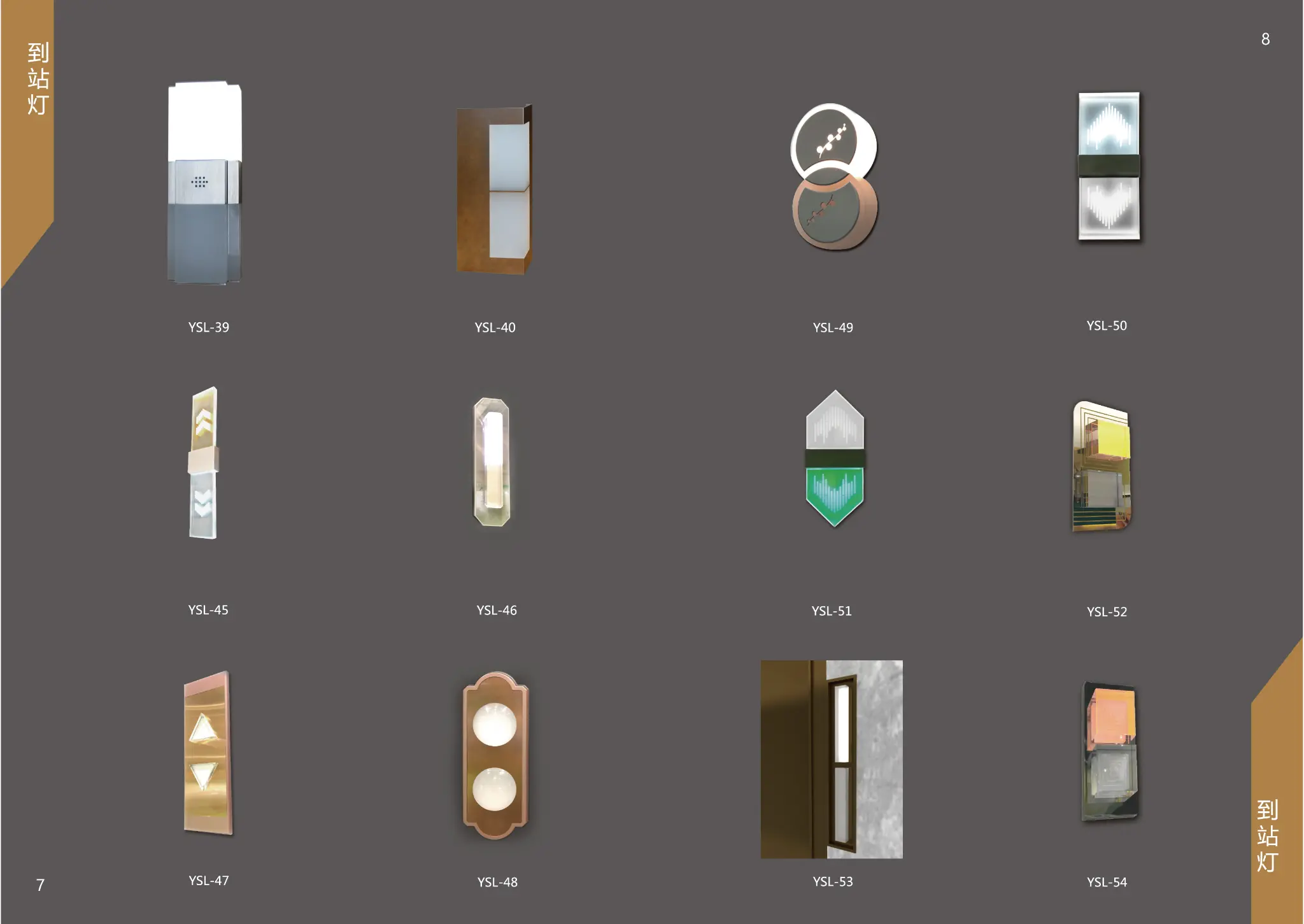Click the YSL-46 model label
This screenshot has height=924, width=1304.
click(497, 610)
